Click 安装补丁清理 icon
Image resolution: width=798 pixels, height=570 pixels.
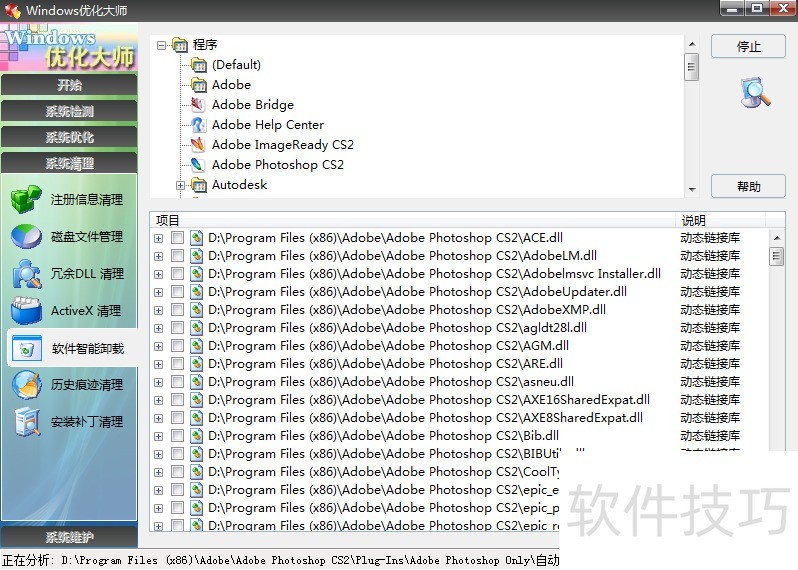point(27,422)
